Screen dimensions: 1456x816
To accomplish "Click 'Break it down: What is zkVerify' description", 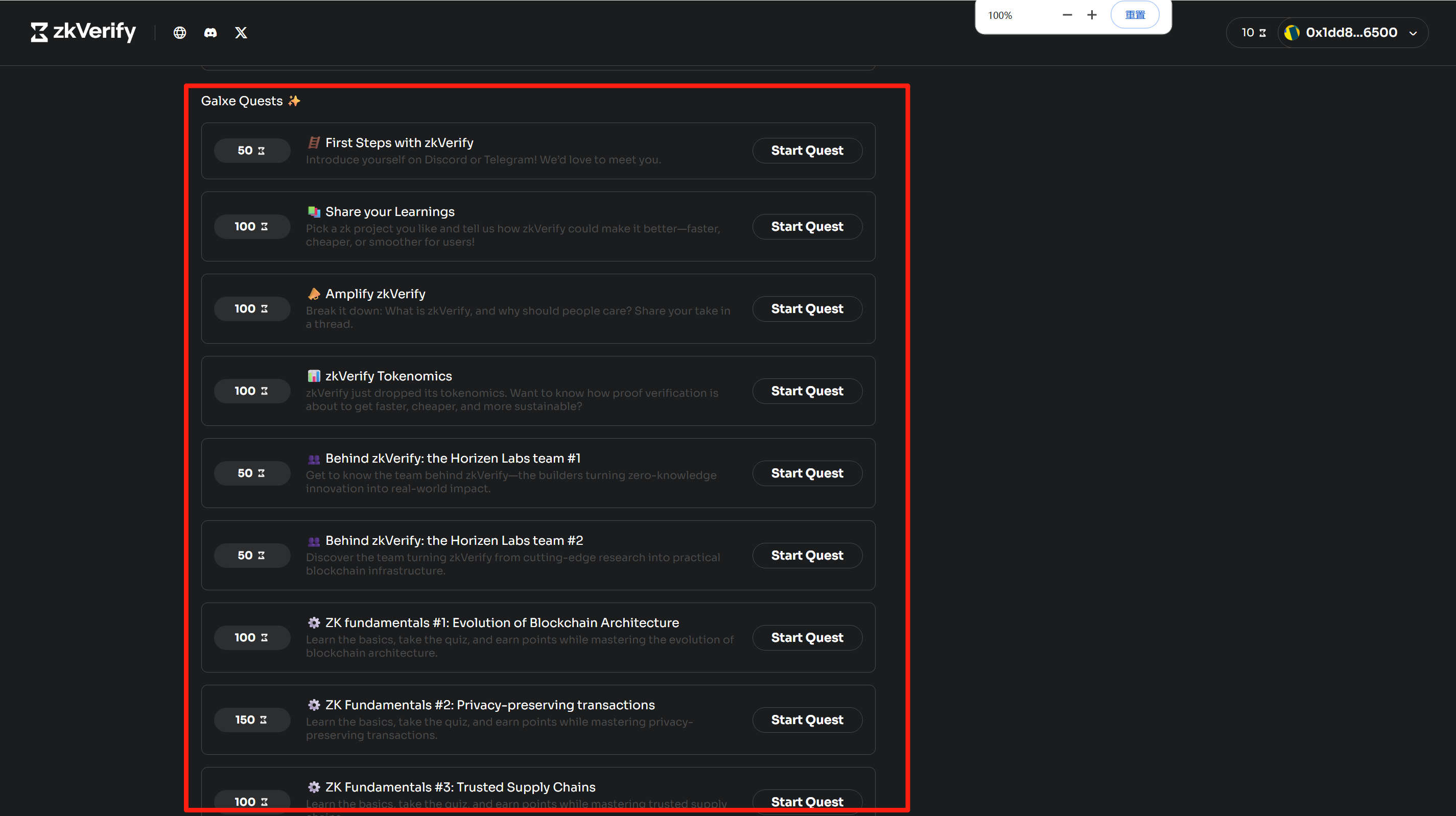I will coord(519,318).
